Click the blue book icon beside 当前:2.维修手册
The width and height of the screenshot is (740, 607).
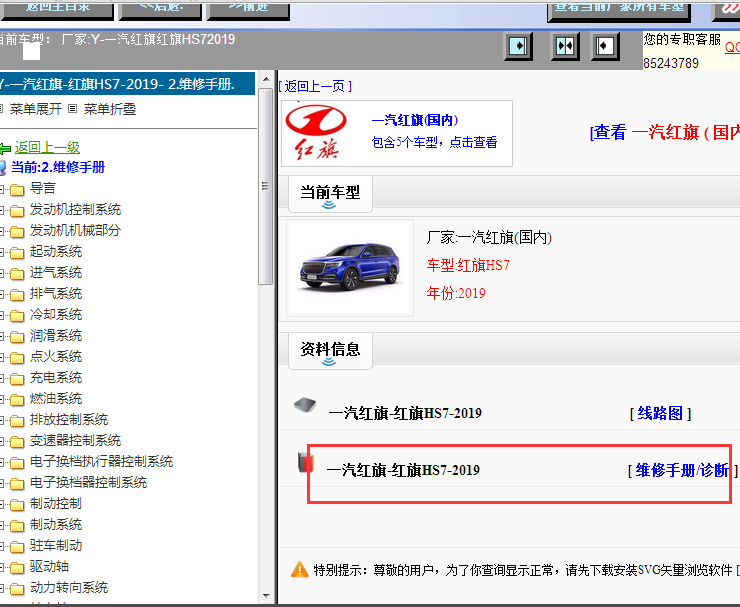3,168
